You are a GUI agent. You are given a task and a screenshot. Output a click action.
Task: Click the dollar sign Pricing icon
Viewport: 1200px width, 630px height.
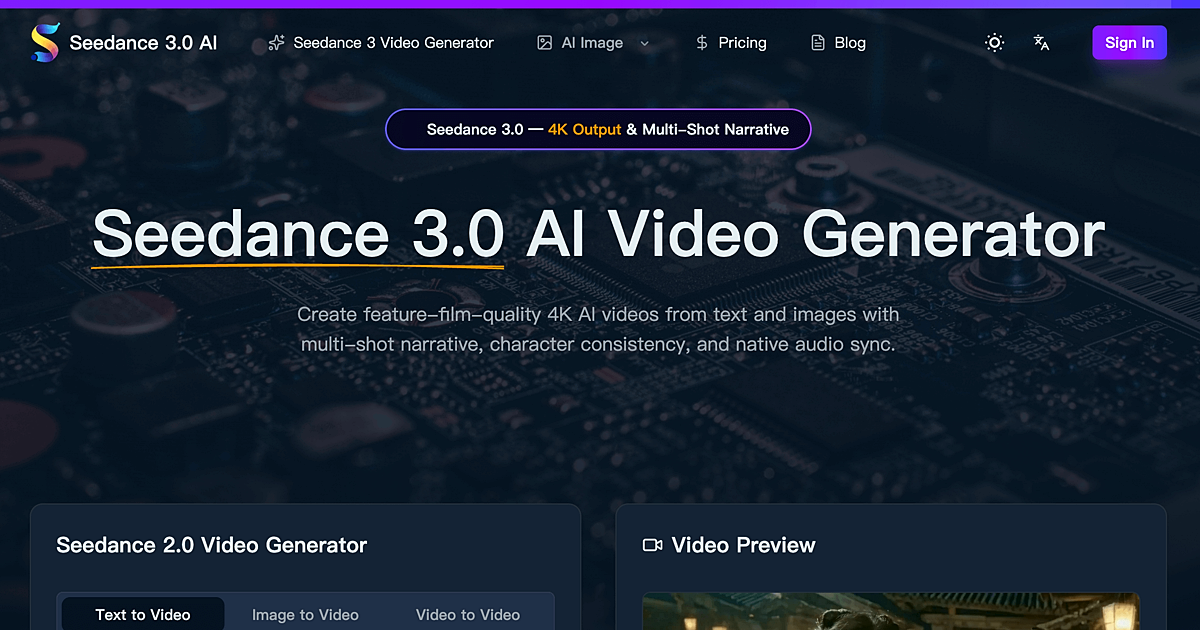(701, 43)
